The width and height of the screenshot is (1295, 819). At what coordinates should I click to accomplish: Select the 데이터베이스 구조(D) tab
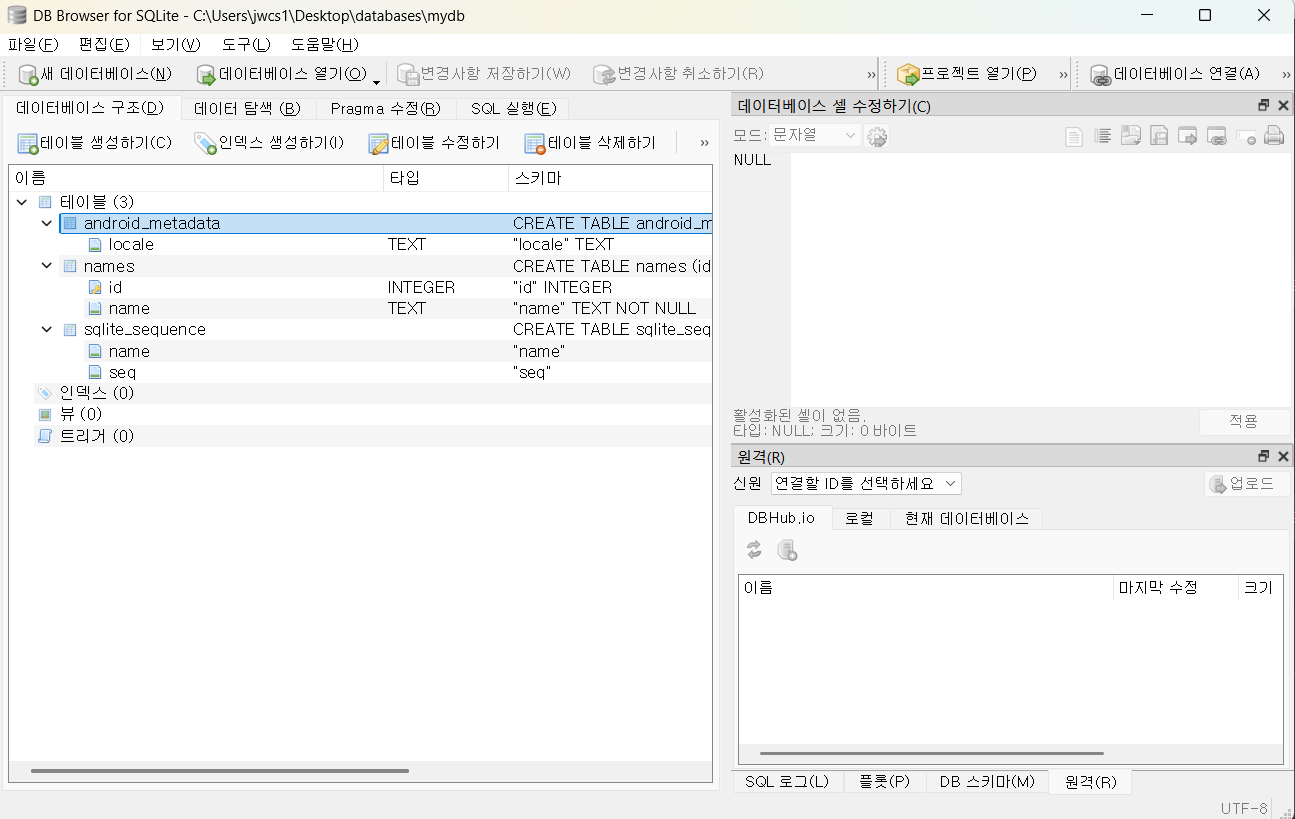point(90,107)
